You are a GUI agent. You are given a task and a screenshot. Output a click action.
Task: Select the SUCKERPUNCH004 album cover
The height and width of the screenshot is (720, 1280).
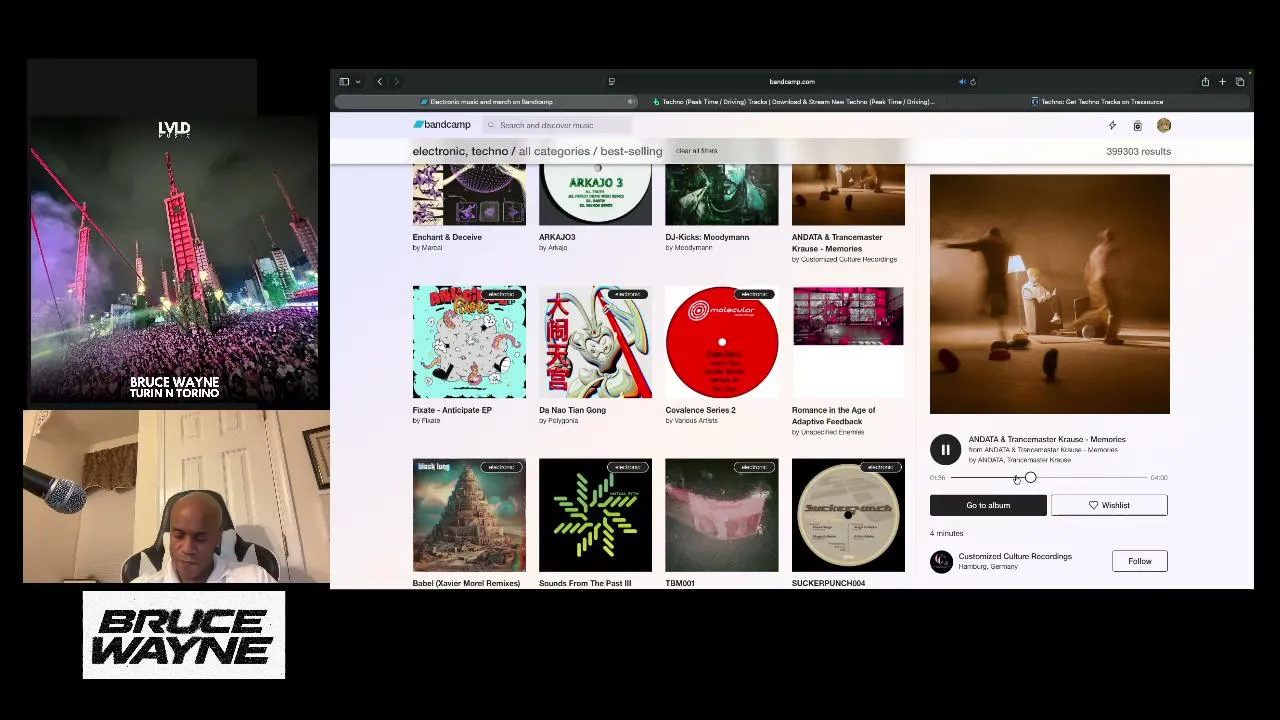click(x=848, y=515)
